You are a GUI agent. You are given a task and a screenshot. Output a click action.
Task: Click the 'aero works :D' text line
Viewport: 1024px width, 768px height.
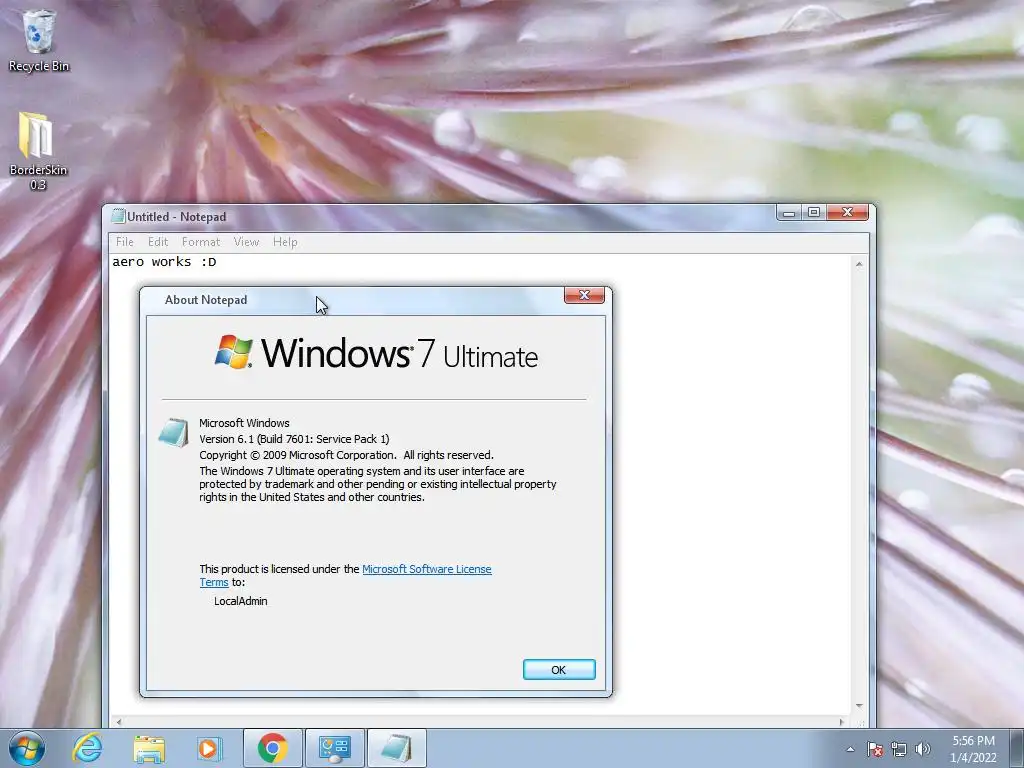tap(164, 262)
